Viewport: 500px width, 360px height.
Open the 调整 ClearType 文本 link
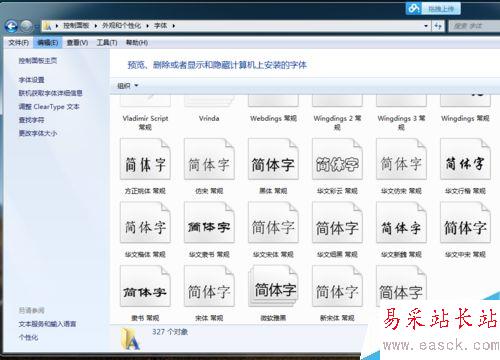pyautogui.click(x=49, y=107)
